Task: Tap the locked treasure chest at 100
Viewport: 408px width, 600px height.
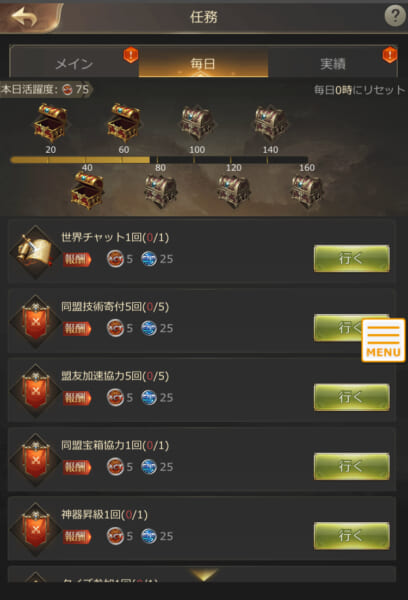Action: click(197, 123)
